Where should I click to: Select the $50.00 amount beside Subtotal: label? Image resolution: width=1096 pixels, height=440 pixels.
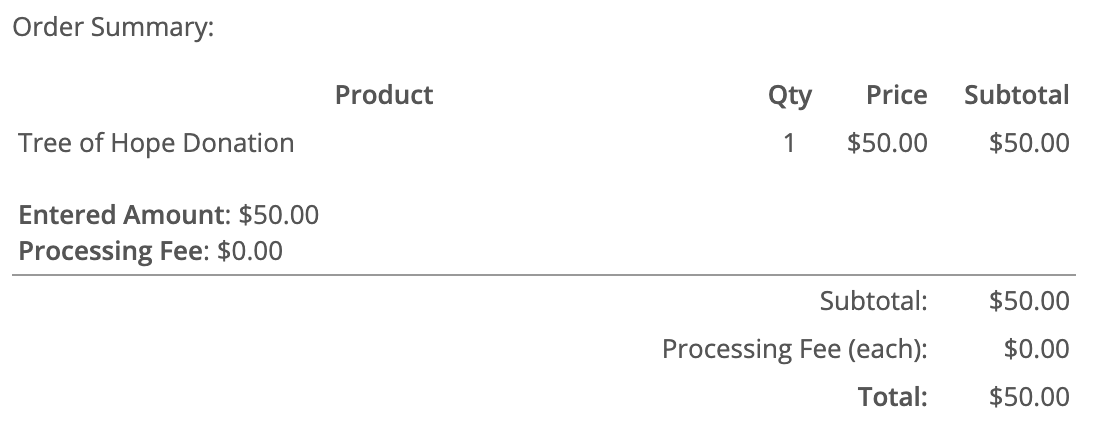[1029, 301]
